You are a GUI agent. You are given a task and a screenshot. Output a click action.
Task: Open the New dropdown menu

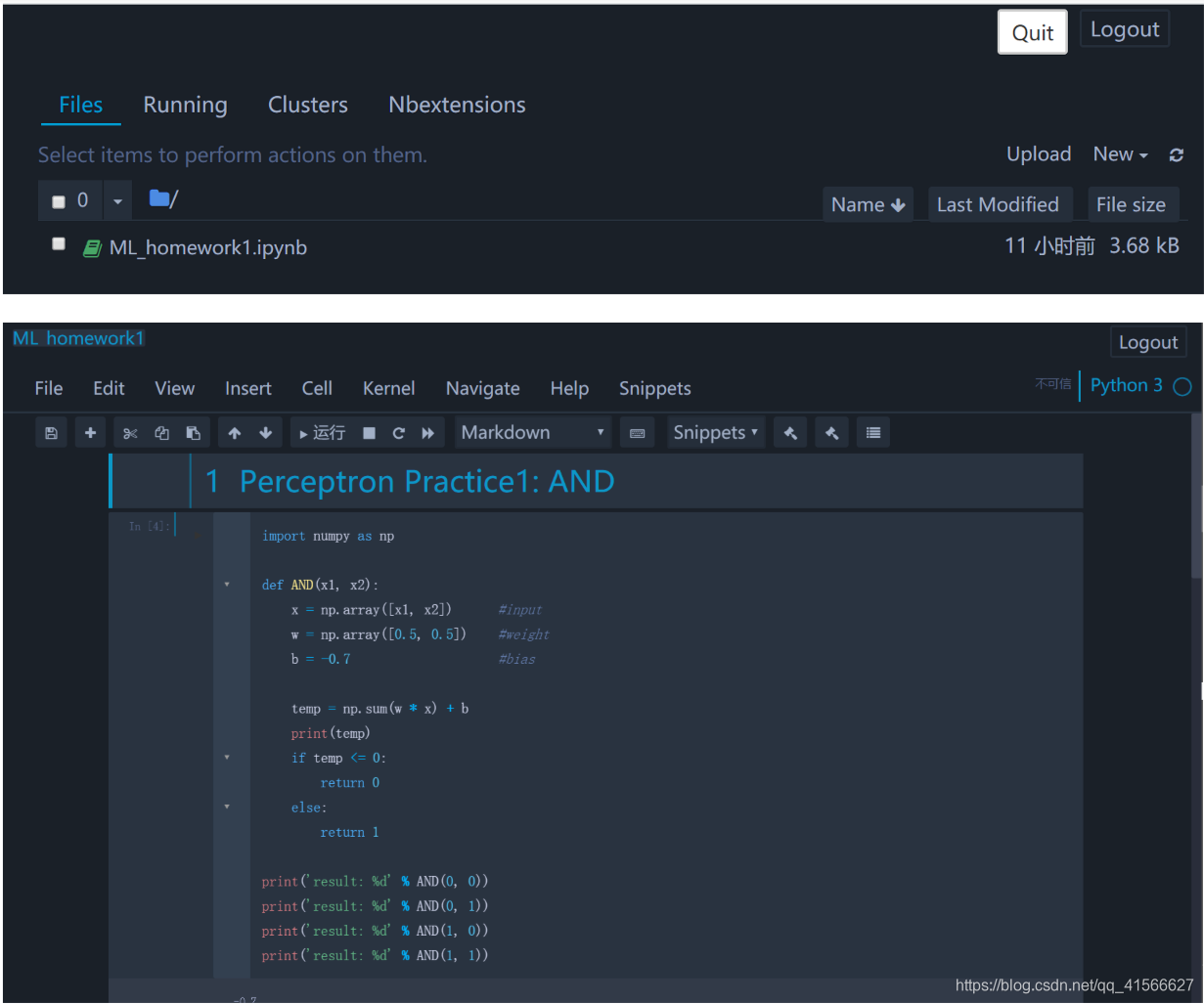coord(1119,153)
